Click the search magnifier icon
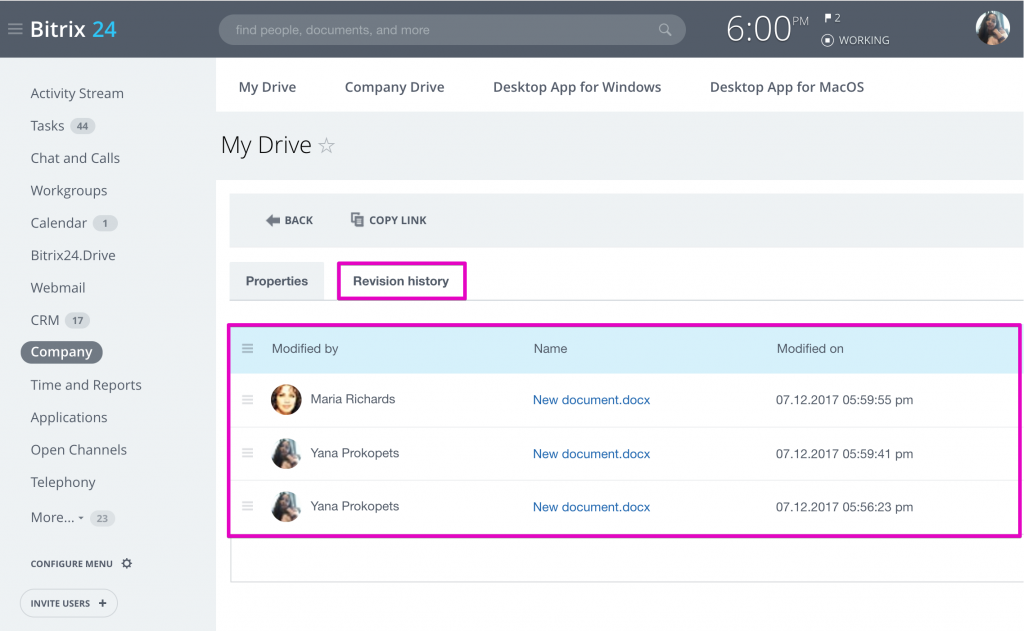 tap(665, 29)
